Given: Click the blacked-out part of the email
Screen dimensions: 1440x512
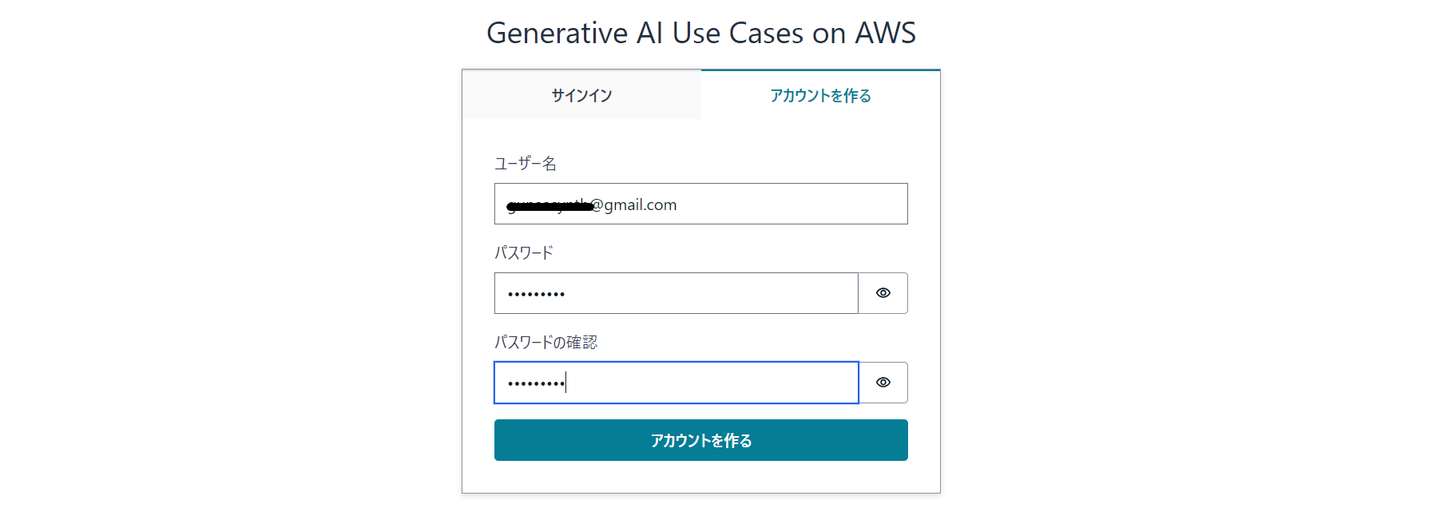Looking at the screenshot, I should tap(550, 206).
